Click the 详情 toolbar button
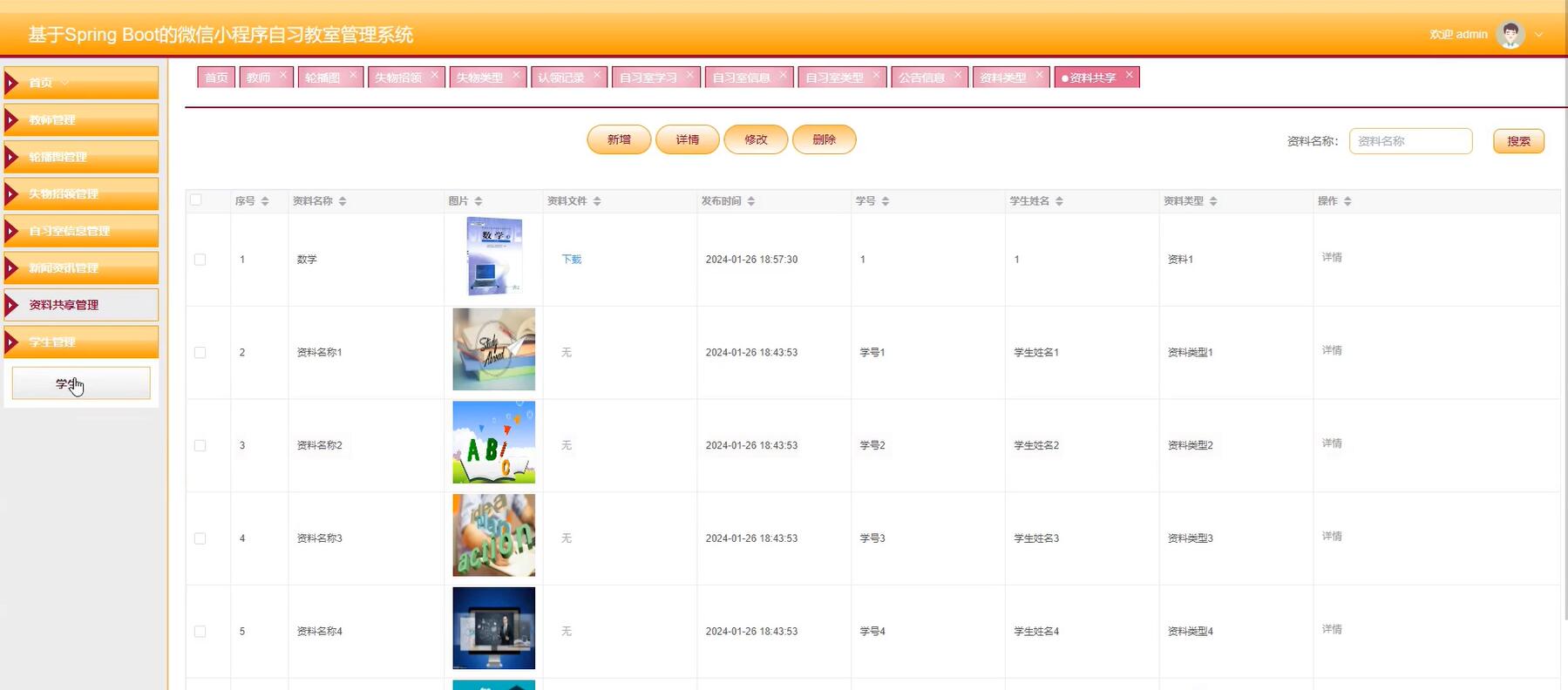Screen dimensions: 1568x690 coord(688,139)
